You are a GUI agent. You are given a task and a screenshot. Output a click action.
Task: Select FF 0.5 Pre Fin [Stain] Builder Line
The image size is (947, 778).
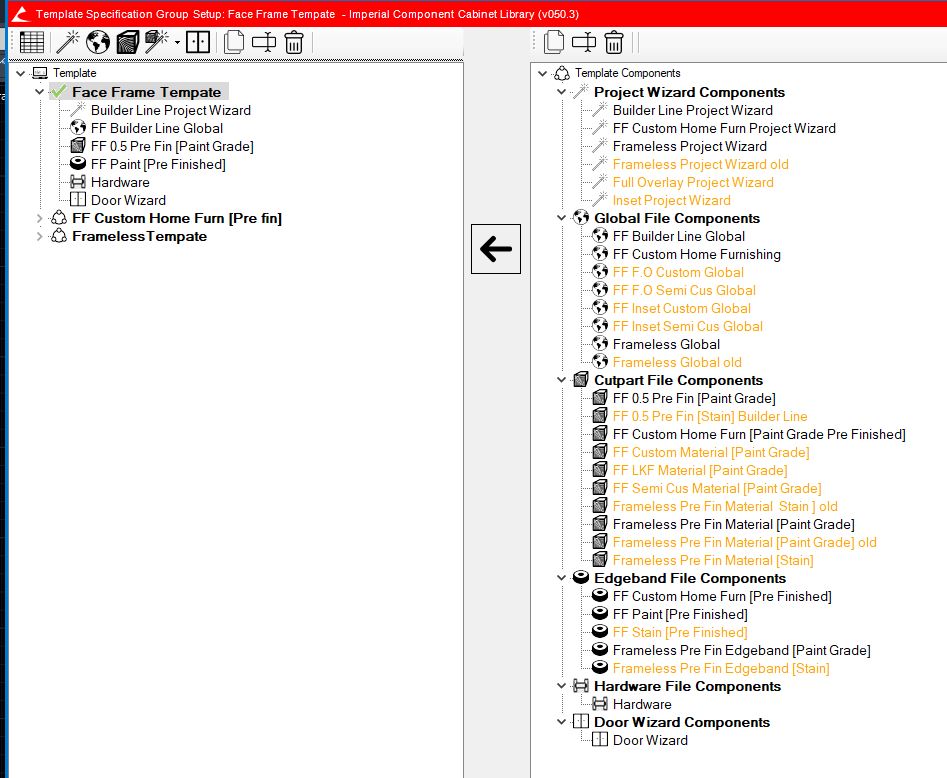pos(710,416)
